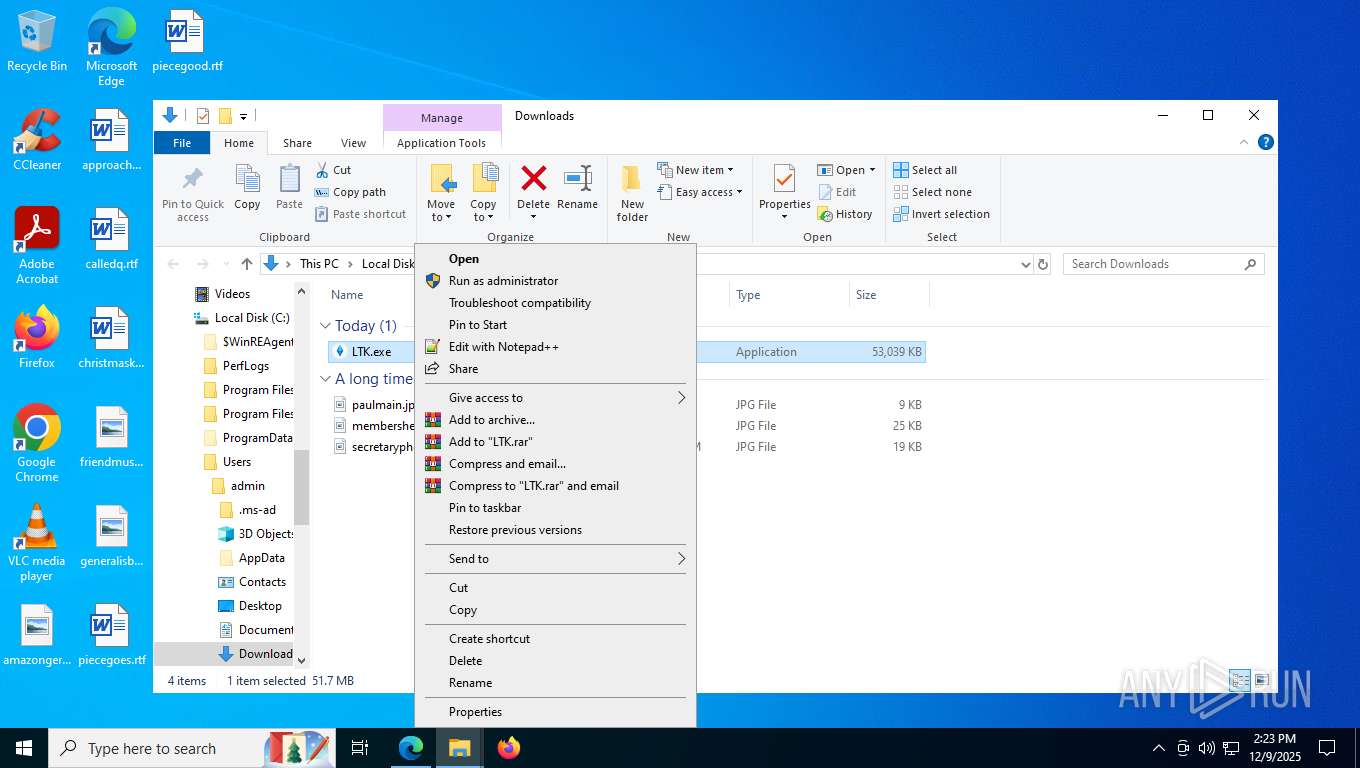1360x768 pixels.
Task: Click the Copy icon in the Clipboard group
Action: 247,187
